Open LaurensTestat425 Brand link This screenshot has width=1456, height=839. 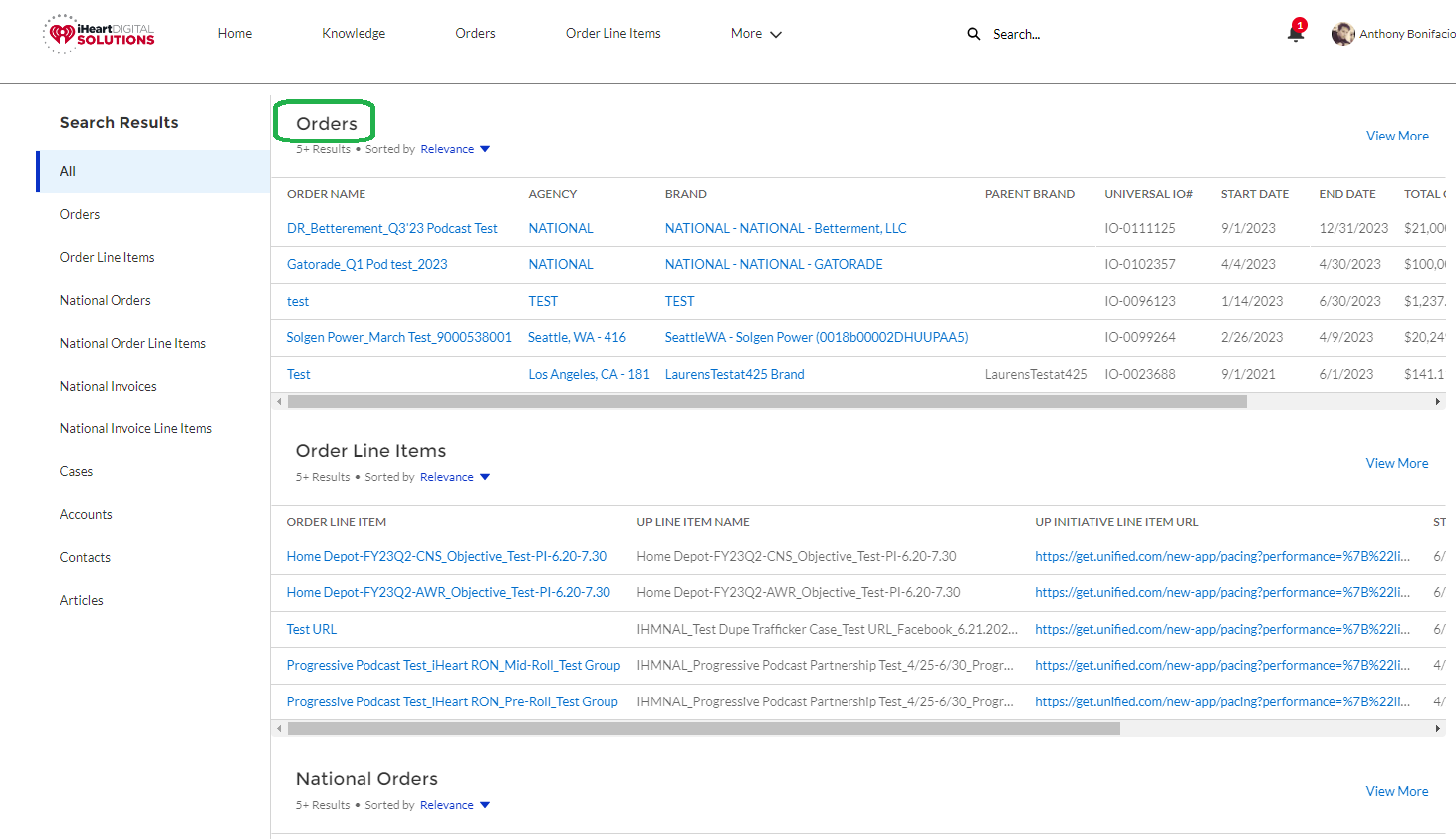coord(734,374)
